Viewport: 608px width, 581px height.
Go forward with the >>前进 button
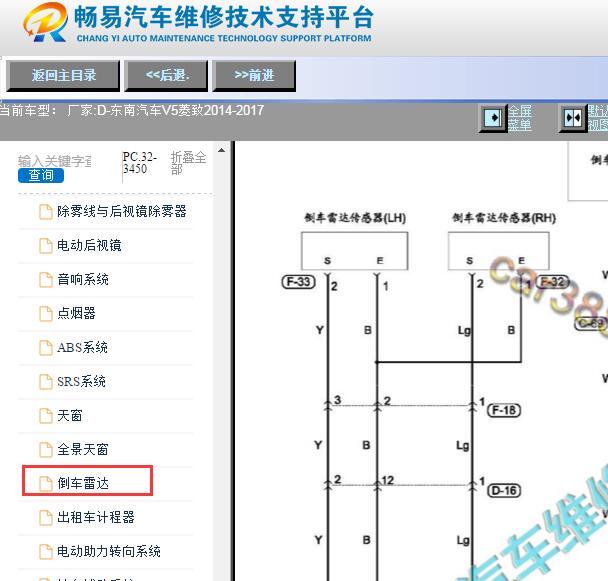tap(254, 76)
